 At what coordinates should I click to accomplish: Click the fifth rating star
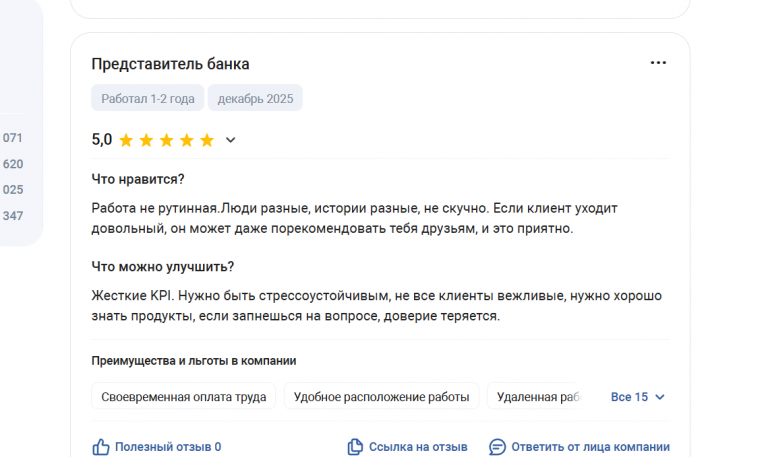coord(207,140)
